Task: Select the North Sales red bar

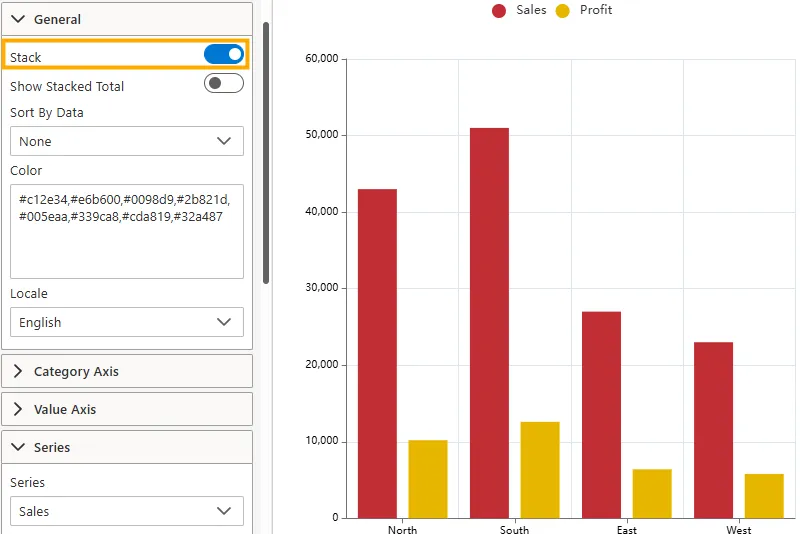Action: tap(377, 353)
